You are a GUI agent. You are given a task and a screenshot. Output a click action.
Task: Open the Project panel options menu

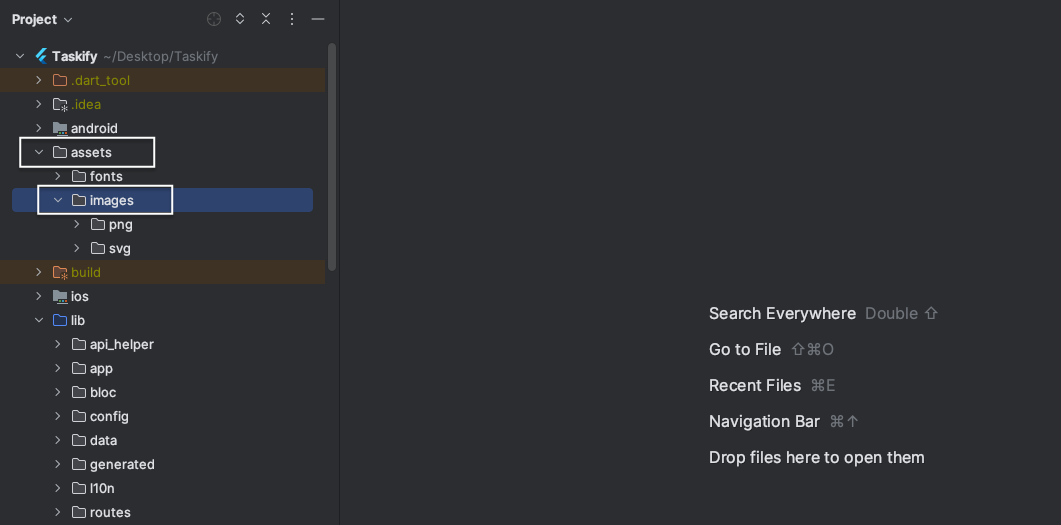pos(292,19)
